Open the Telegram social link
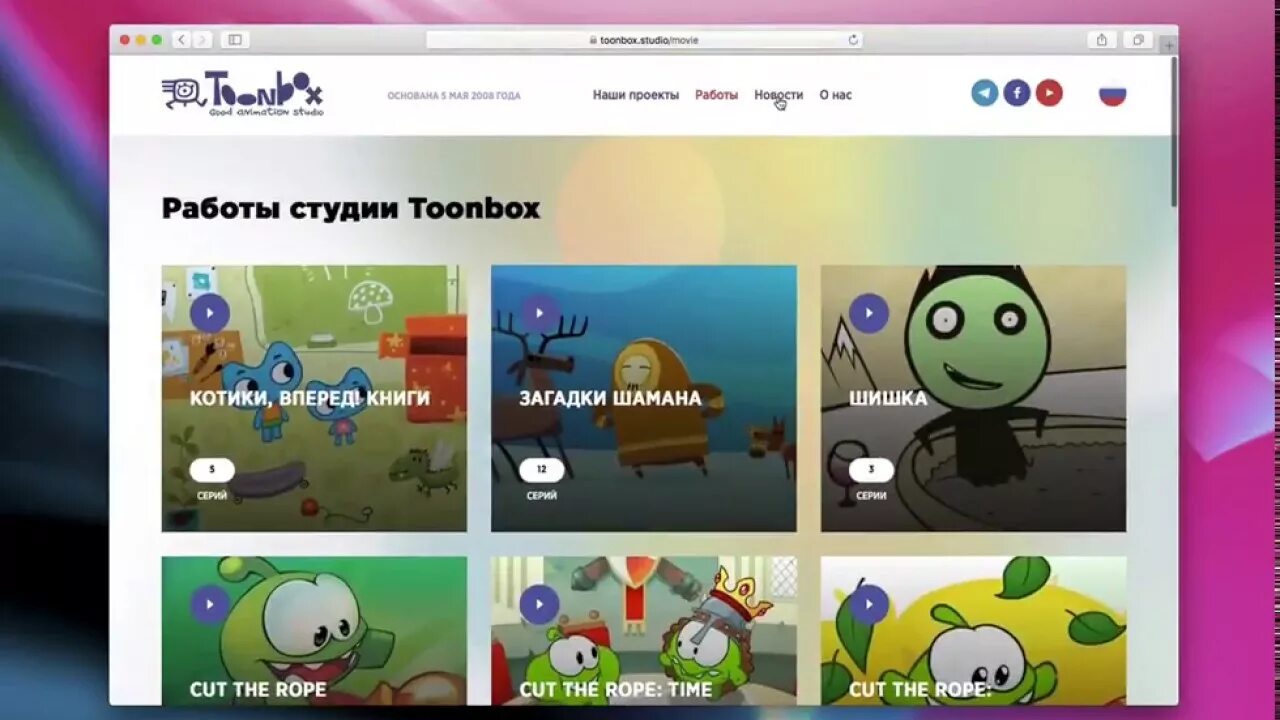This screenshot has height=720, width=1280. (x=985, y=93)
